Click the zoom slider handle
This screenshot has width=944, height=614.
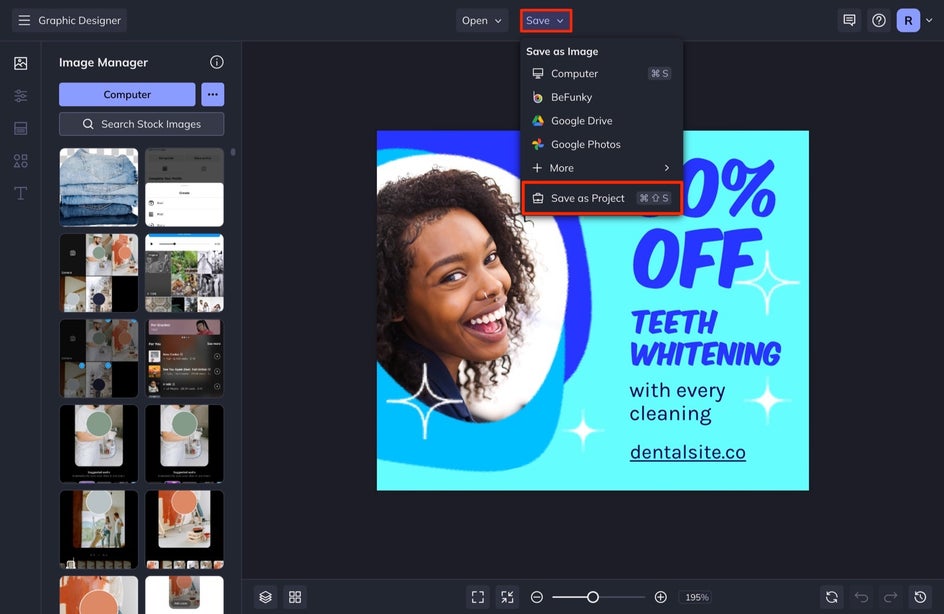[x=593, y=597]
